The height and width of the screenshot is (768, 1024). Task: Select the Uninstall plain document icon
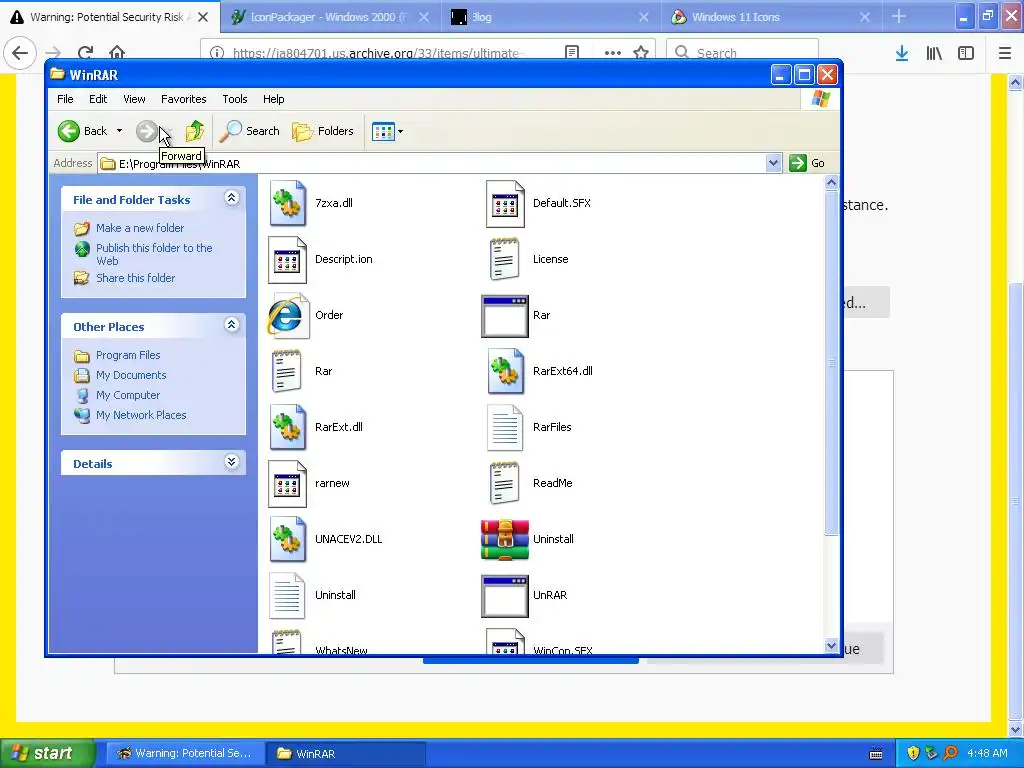pos(287,596)
